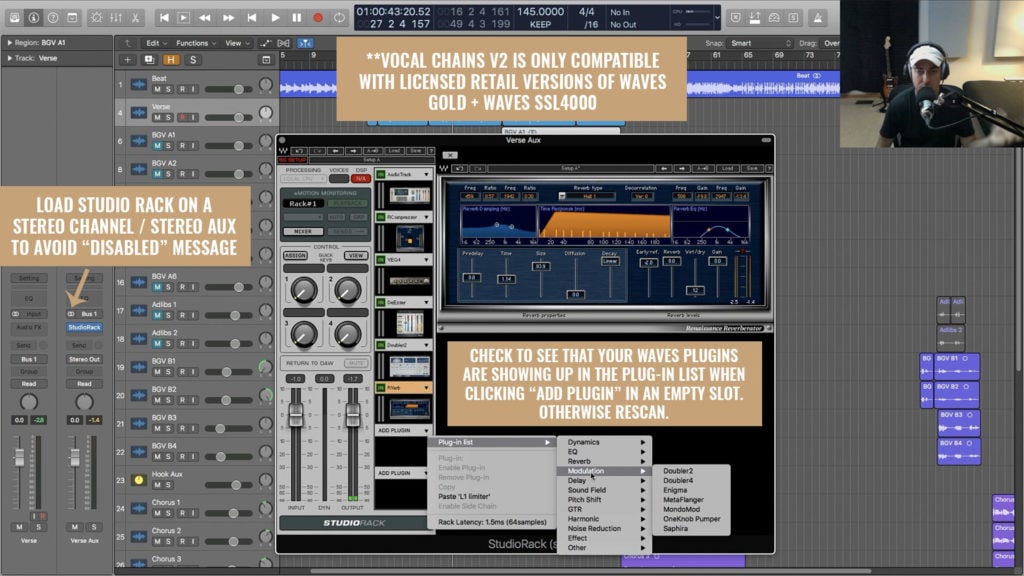Click the BGV B3 track icon
Image resolution: width=1024 pixels, height=576 pixels.
138,423
